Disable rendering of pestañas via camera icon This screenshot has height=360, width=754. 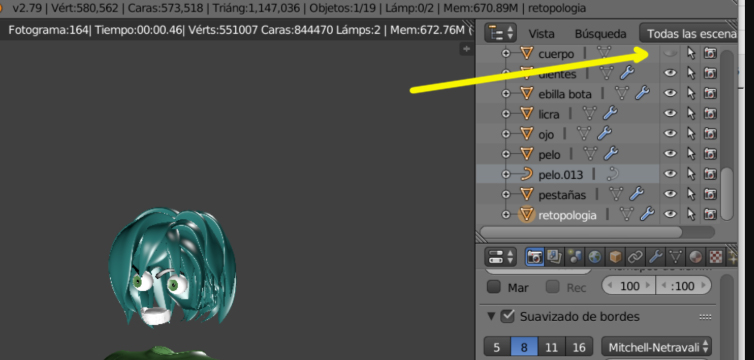(x=710, y=194)
